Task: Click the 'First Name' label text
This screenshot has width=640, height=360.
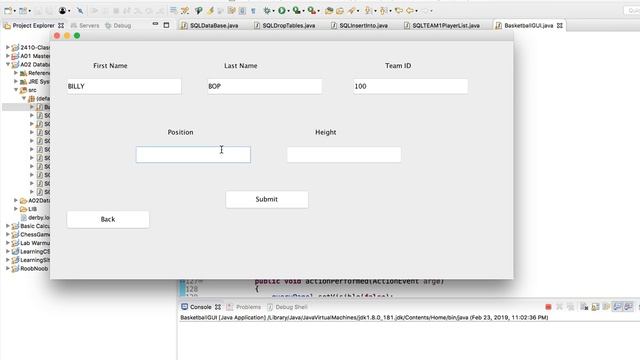Action: click(110, 66)
